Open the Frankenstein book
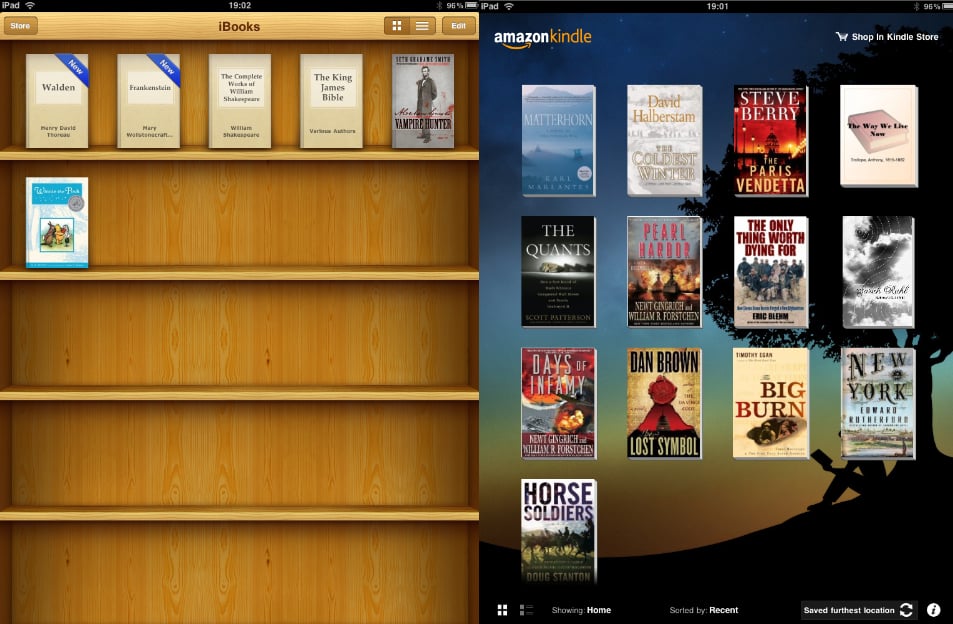 click(x=149, y=101)
